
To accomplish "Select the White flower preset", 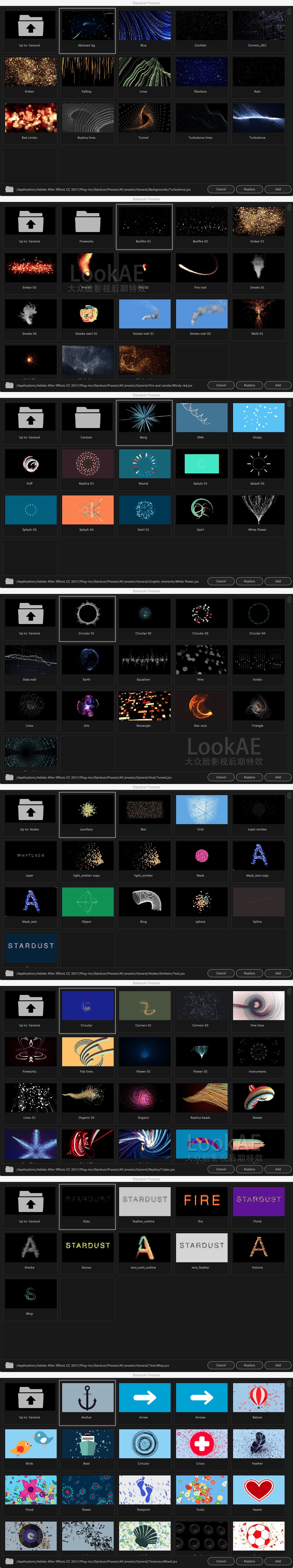I will tap(258, 510).
